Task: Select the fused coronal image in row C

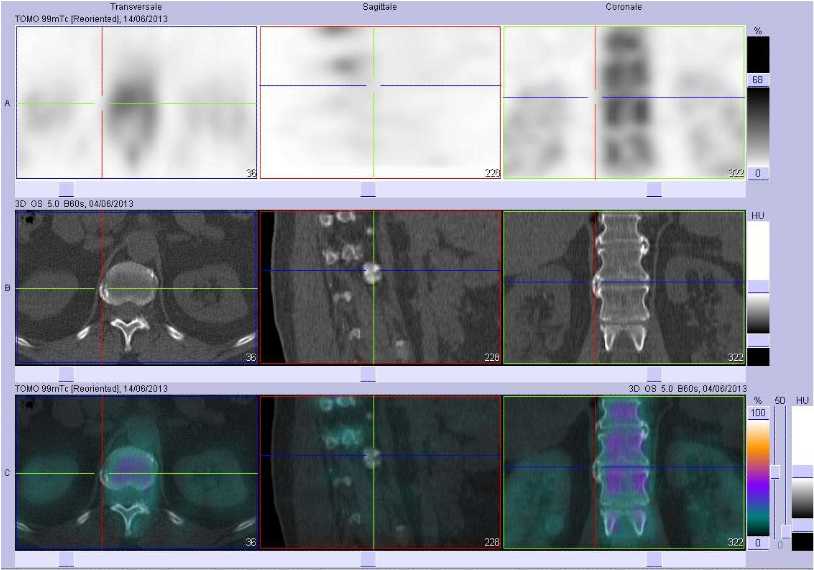Action: 625,472
